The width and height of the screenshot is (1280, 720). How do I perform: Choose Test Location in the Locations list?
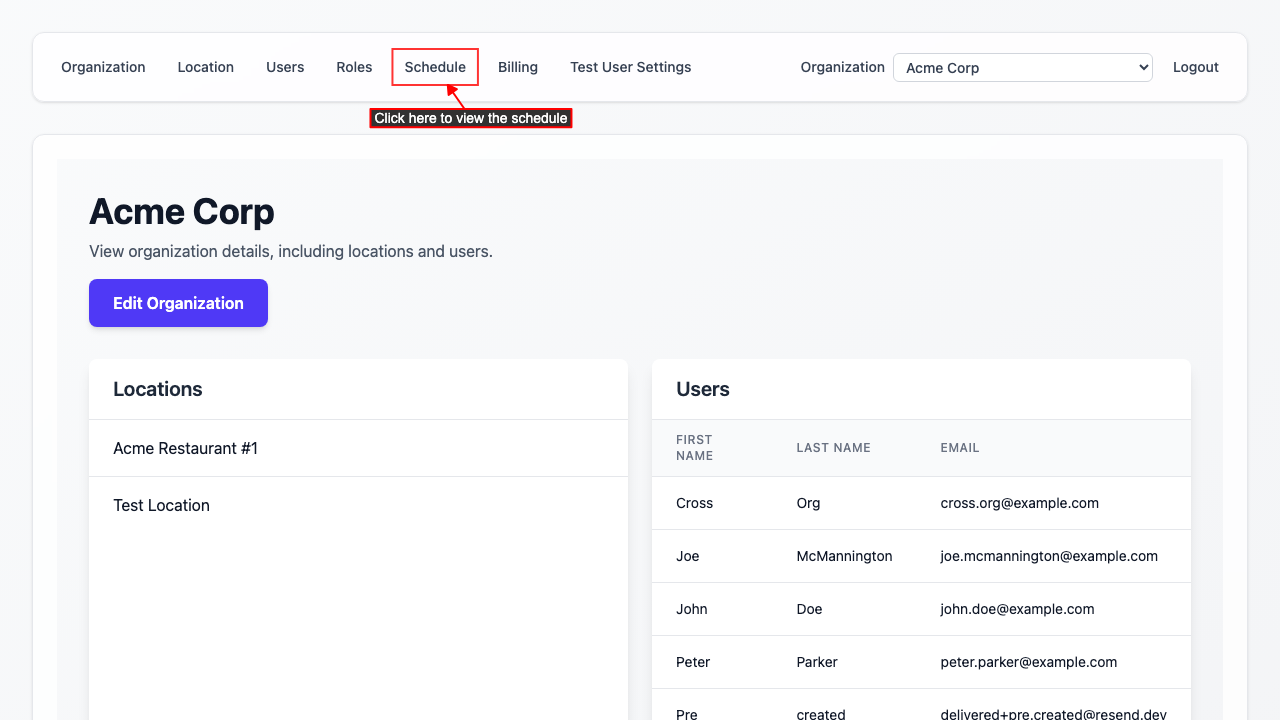161,505
